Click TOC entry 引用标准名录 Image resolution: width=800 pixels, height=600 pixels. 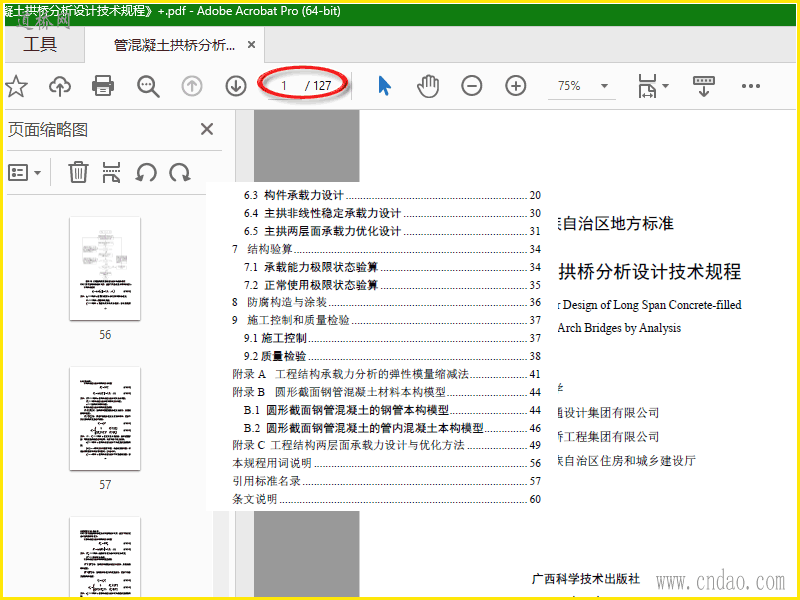386,481
